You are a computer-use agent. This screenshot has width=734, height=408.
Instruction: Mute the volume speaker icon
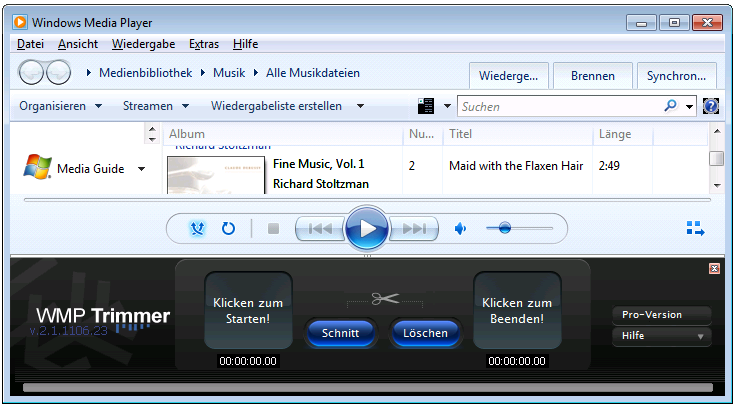pyautogui.click(x=460, y=228)
